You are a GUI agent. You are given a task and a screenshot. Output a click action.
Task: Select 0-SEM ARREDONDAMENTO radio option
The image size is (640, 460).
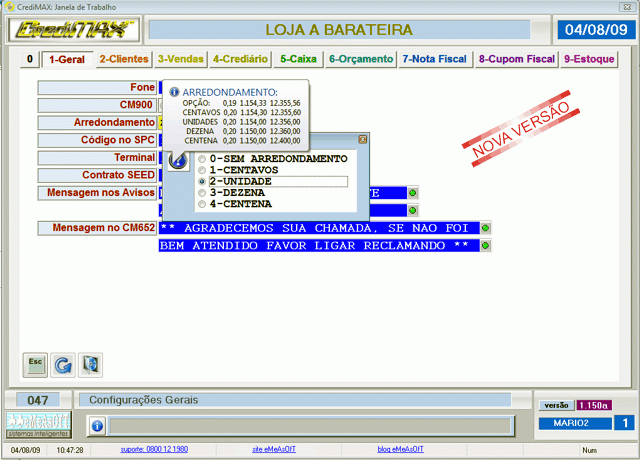click(204, 159)
